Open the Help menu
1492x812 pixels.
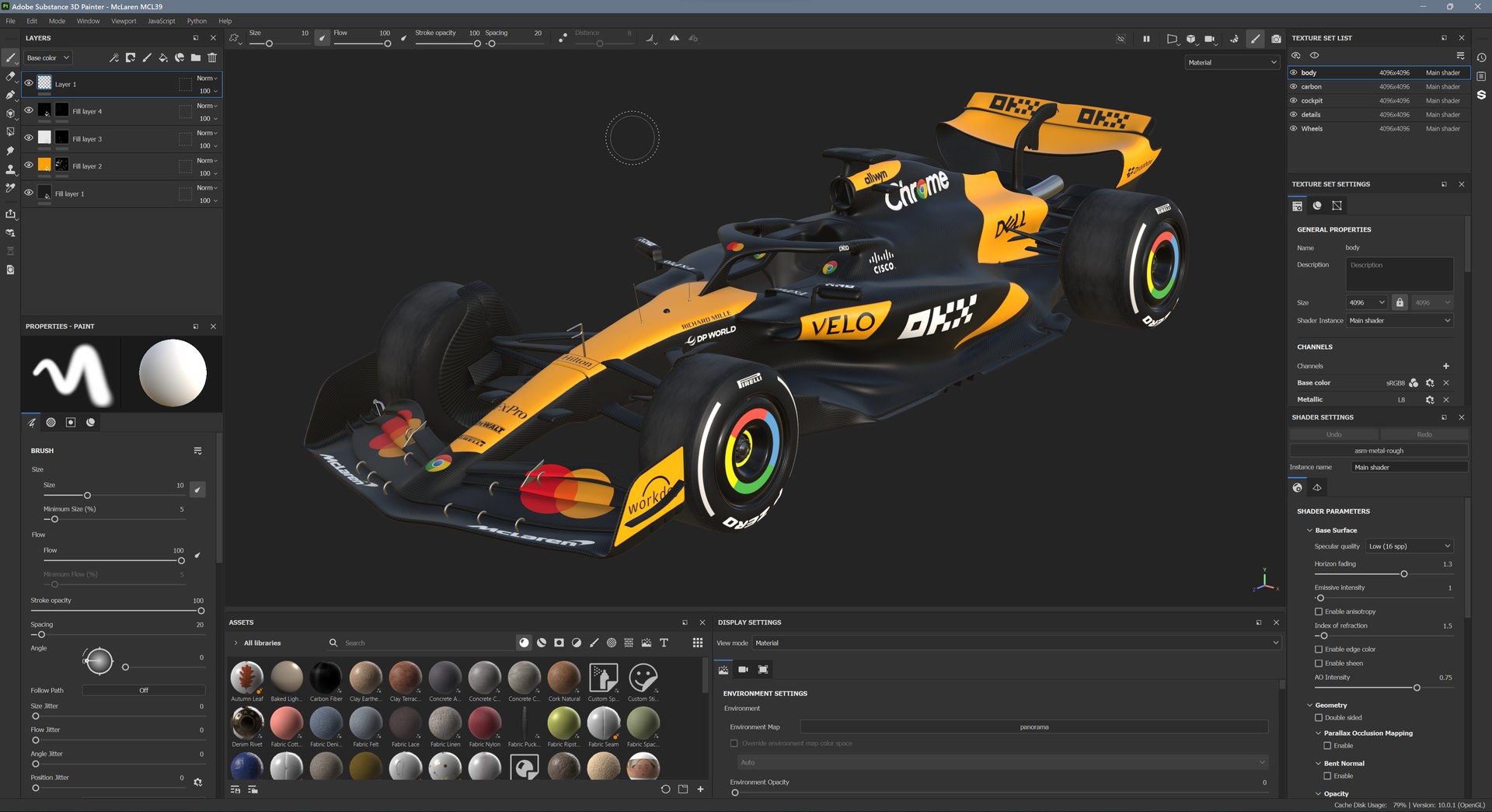(225, 21)
